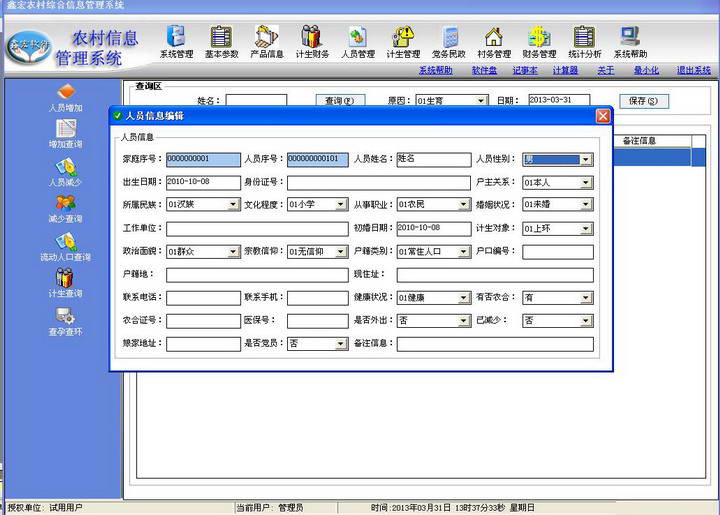720x515 pixels.
Task: Click the 户籍地 input field
Action: click(257, 275)
